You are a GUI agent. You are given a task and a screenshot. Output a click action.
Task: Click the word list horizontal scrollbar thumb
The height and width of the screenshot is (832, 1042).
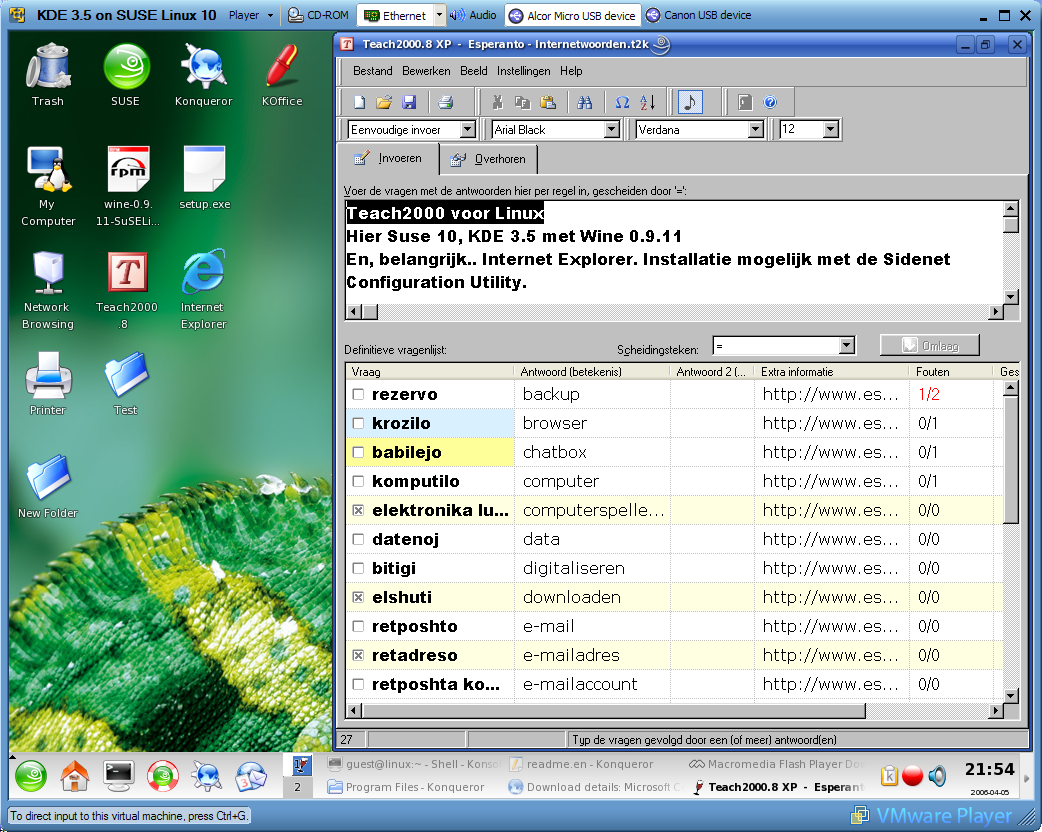click(x=614, y=710)
